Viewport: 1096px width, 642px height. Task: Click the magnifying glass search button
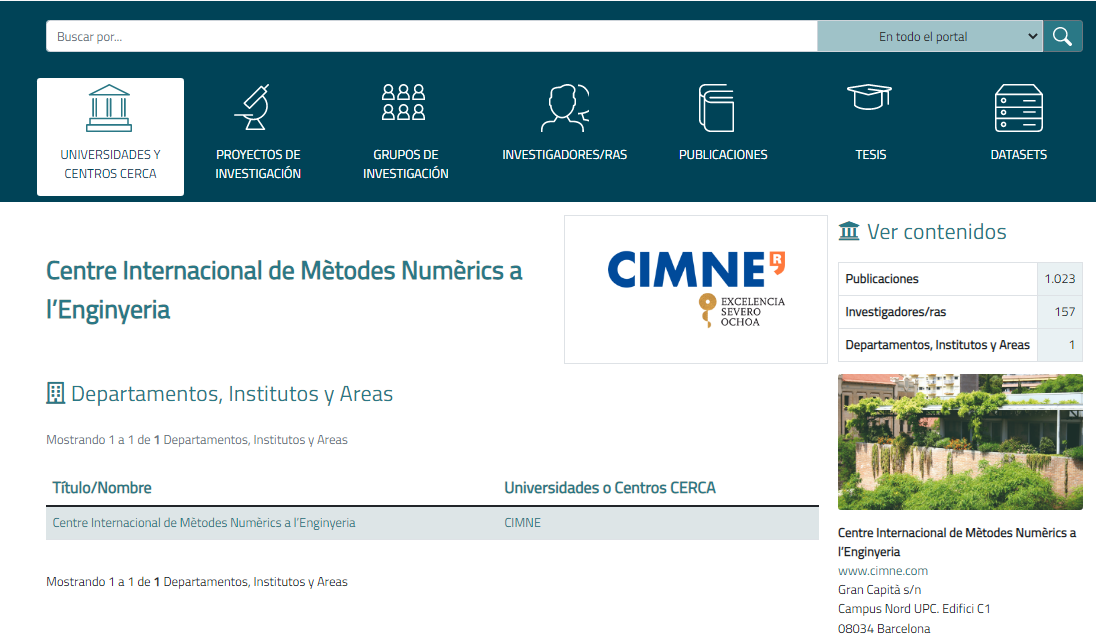click(1062, 37)
